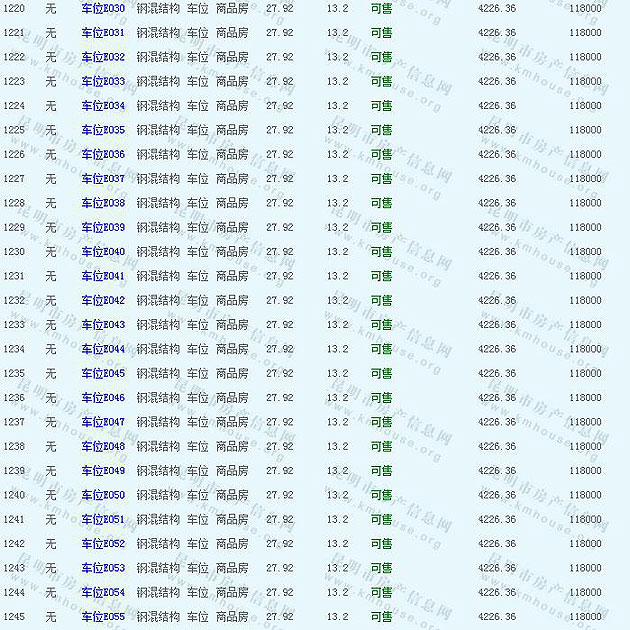The width and height of the screenshot is (630, 630).
Task: Open the 车位E031 link
Action: coord(103,33)
